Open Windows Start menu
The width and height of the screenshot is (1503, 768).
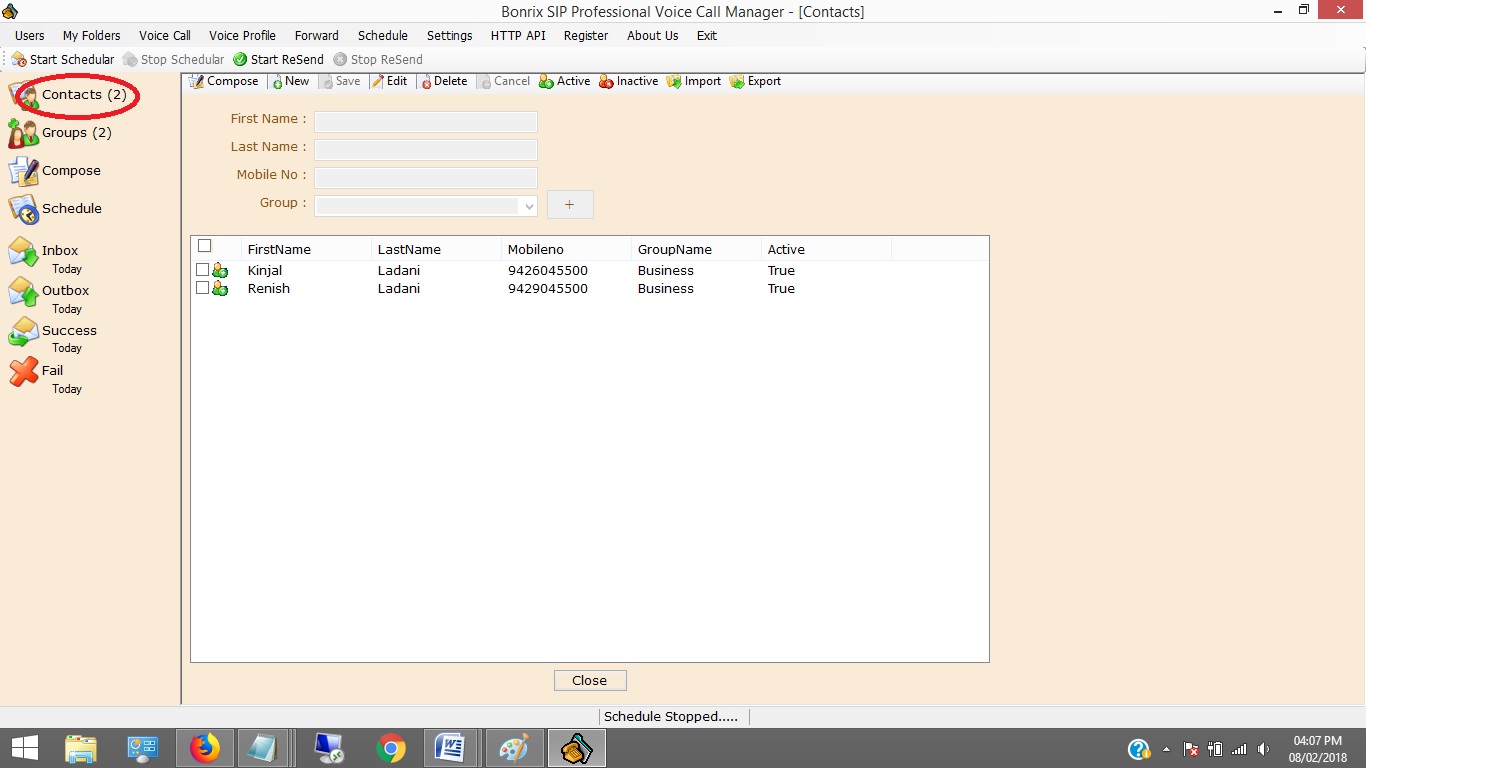point(24,748)
